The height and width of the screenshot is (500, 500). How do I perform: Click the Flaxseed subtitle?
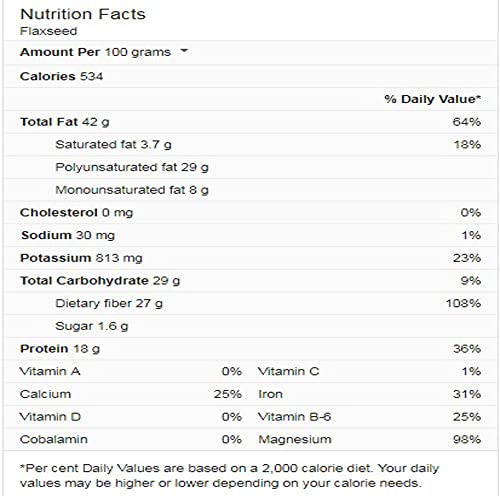click(48, 31)
